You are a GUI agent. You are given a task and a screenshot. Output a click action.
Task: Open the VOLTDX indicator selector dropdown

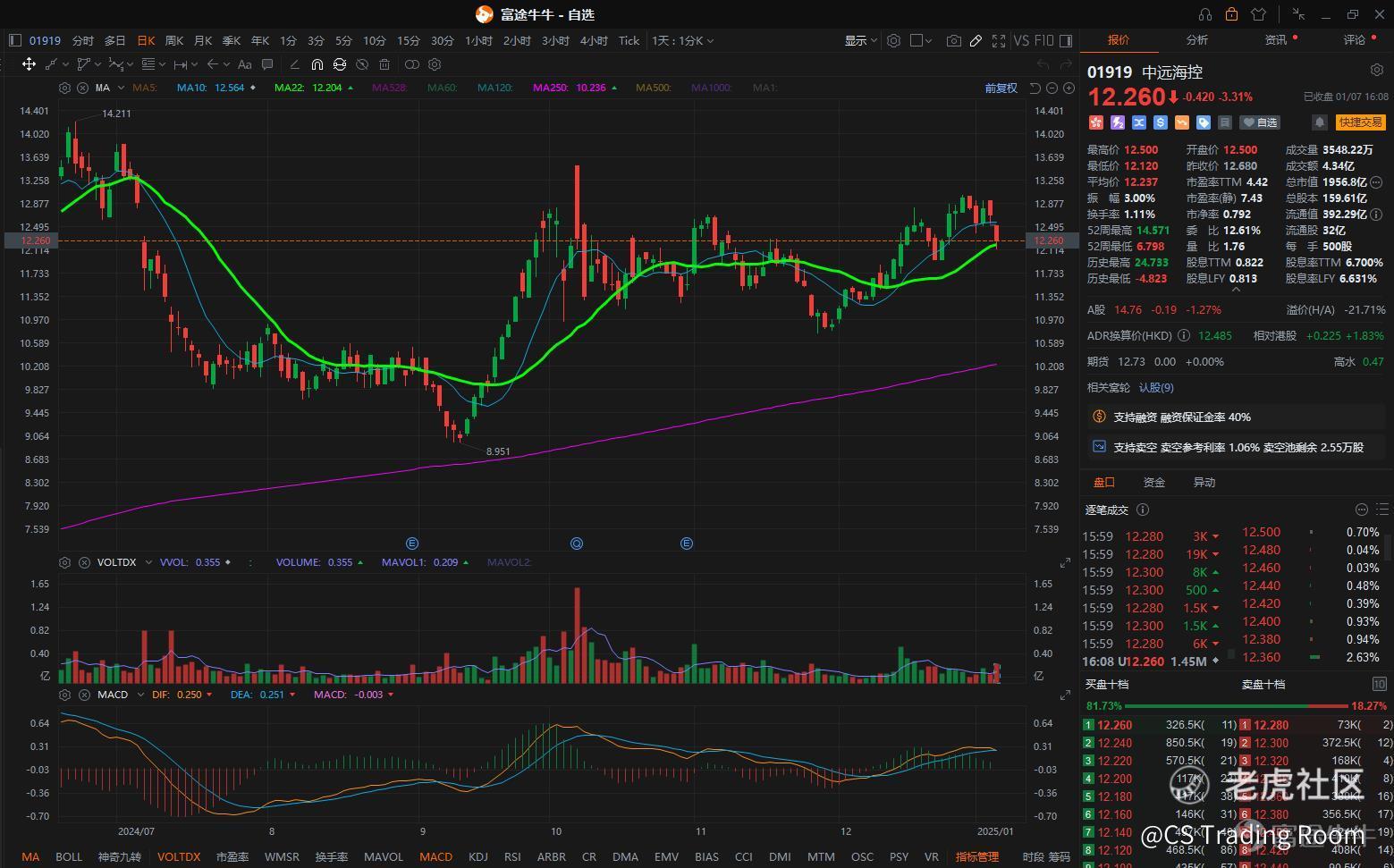tap(149, 562)
